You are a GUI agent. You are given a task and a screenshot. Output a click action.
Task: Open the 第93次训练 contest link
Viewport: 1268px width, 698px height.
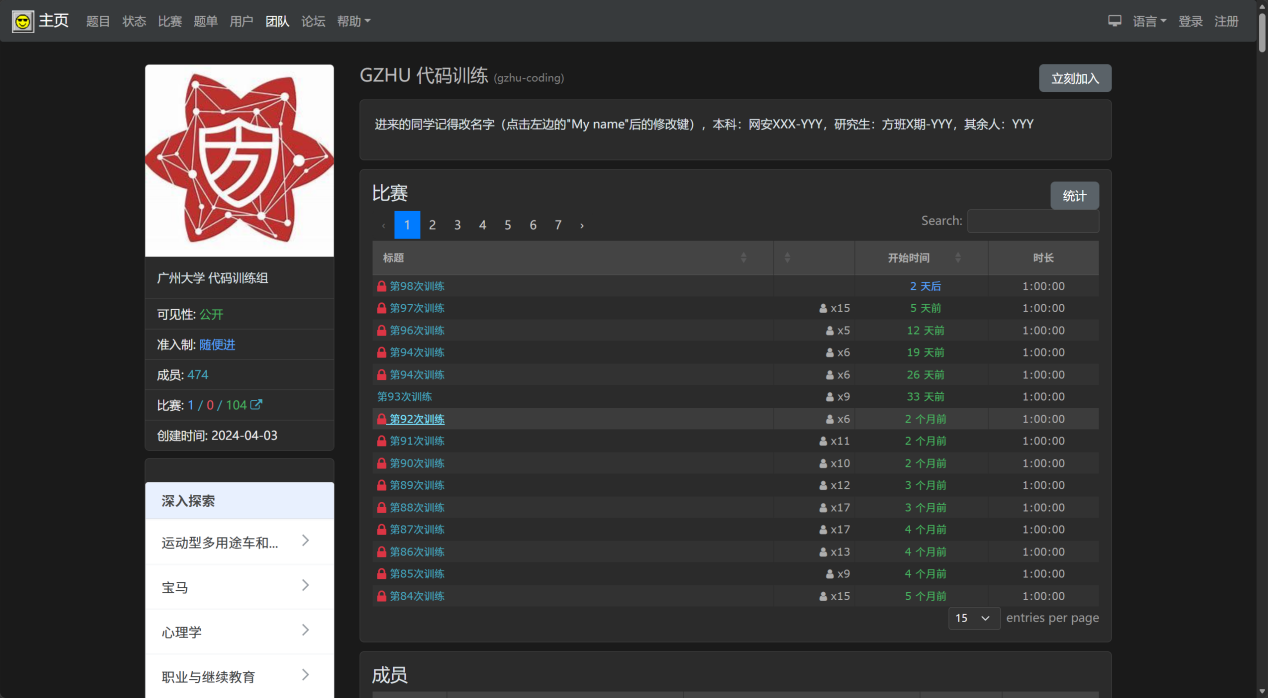click(404, 397)
